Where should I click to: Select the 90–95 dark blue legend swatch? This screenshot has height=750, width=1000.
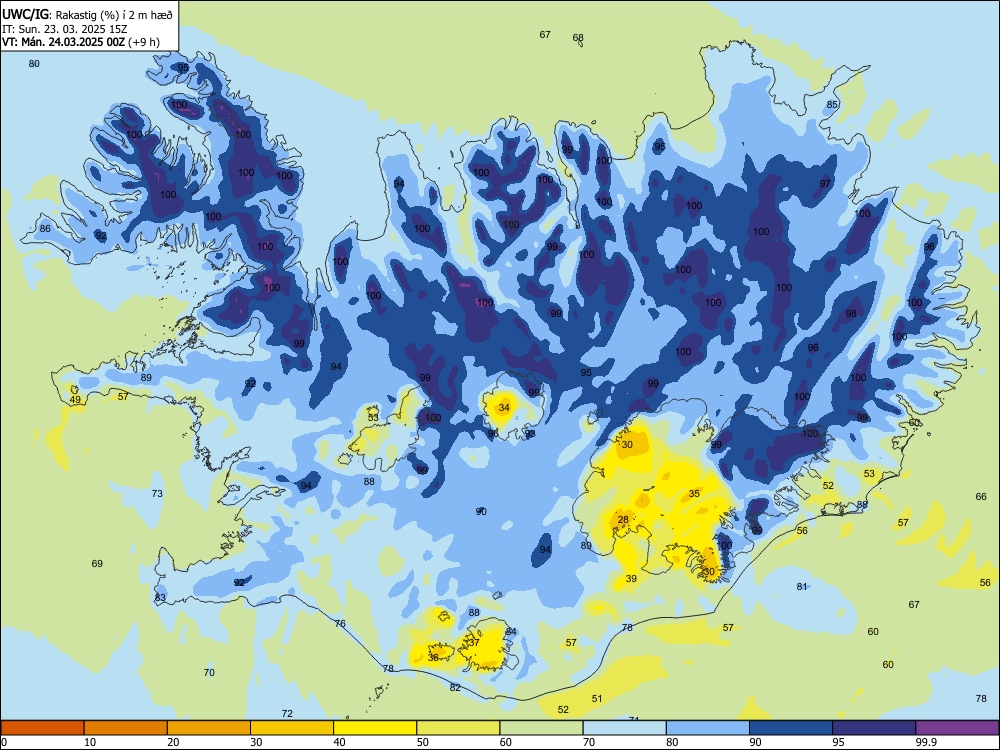pos(791,728)
